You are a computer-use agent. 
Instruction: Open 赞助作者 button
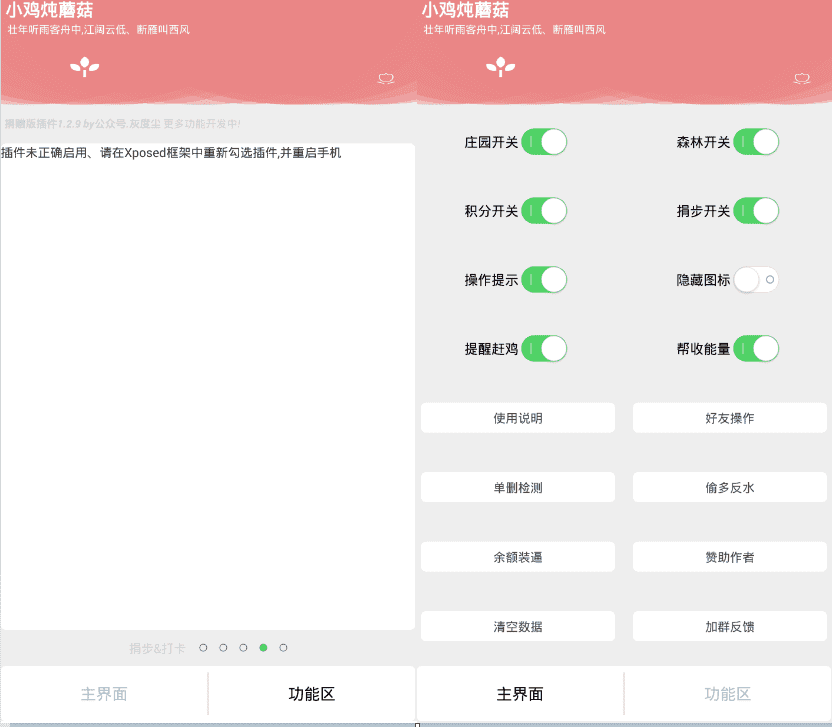click(730, 557)
